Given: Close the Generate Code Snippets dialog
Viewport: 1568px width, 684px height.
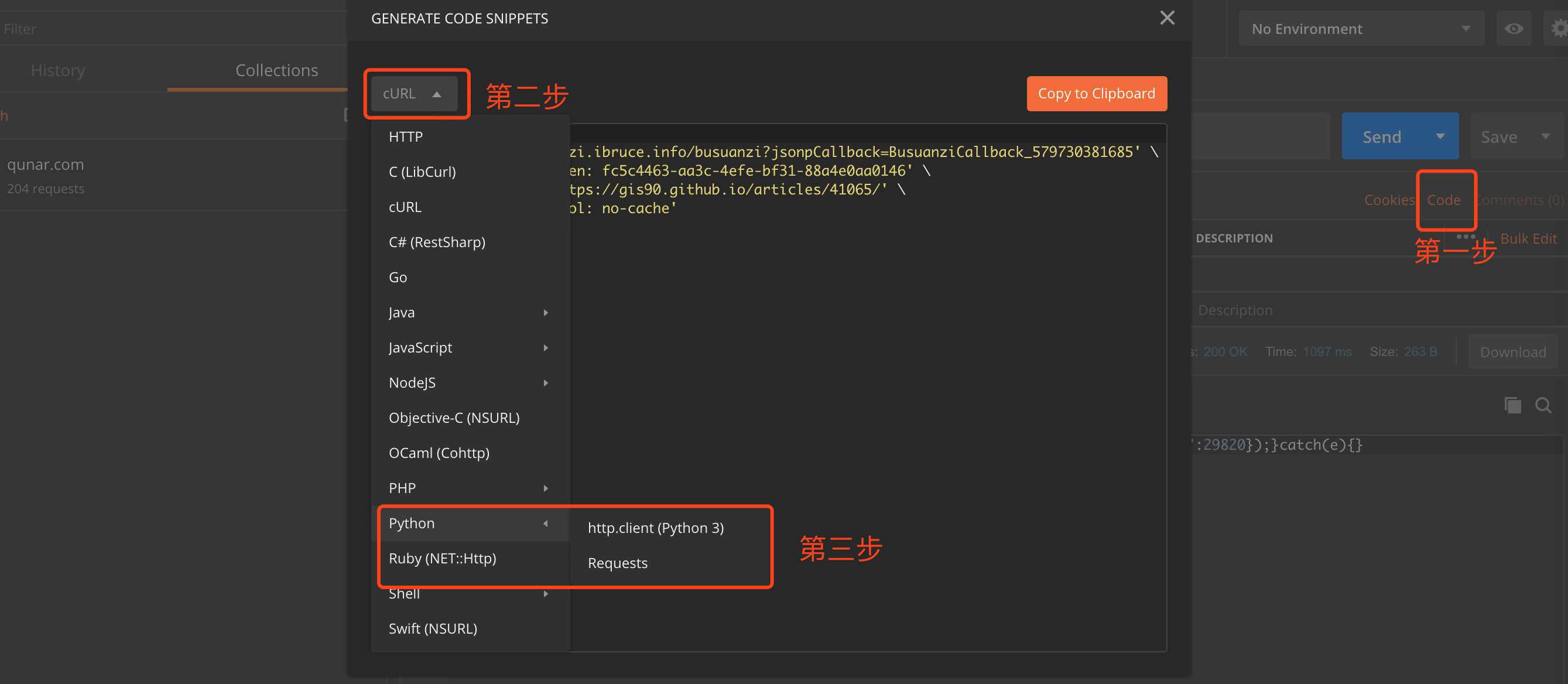Looking at the screenshot, I should pyautogui.click(x=1166, y=18).
